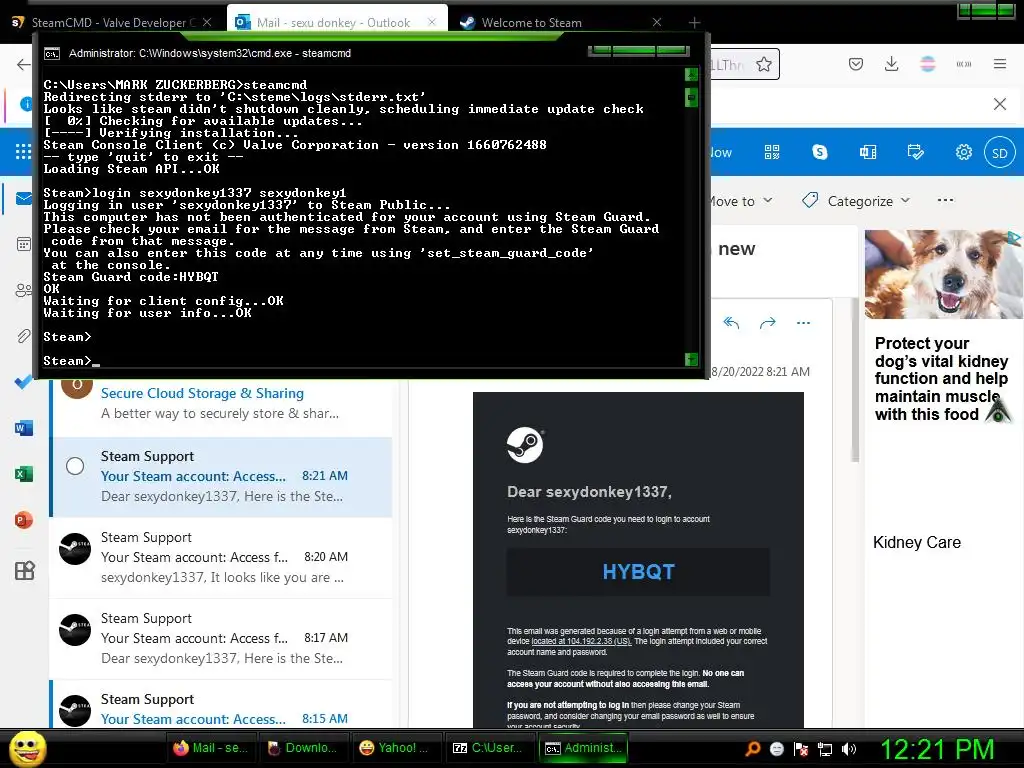
Task: Open Firefox hamburger menu
Action: pyautogui.click(x=1000, y=64)
